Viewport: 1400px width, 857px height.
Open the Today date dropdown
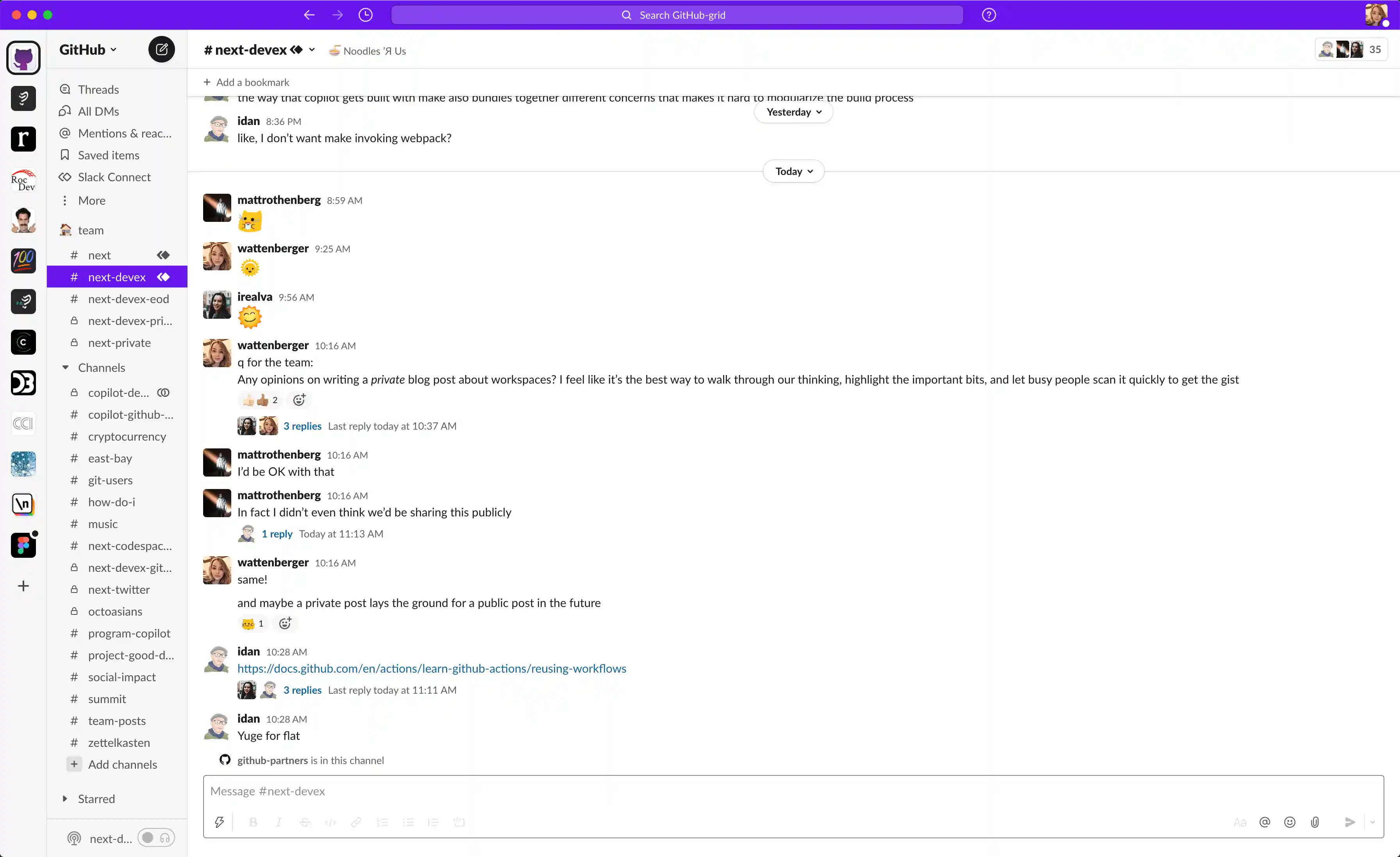793,171
